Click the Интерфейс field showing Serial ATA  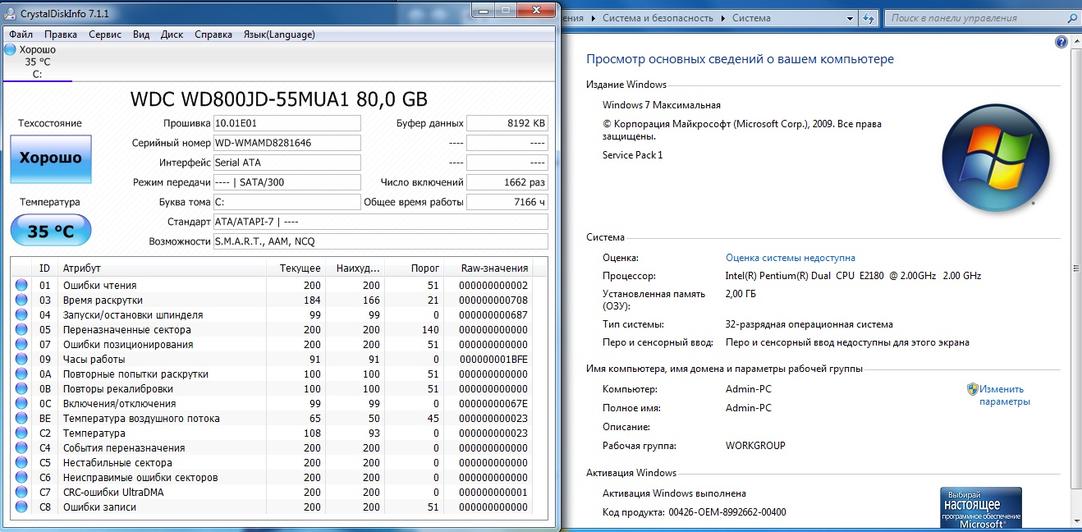coord(286,163)
